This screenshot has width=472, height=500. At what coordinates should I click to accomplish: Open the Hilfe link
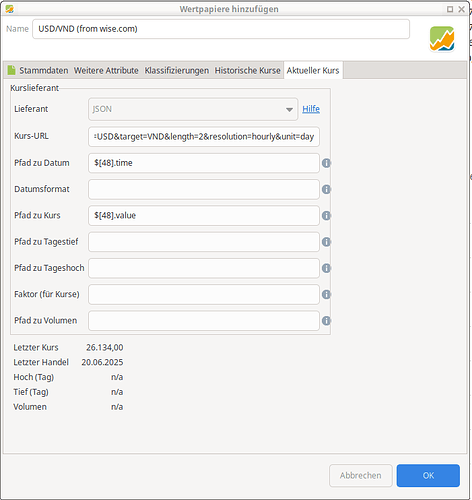click(x=311, y=109)
